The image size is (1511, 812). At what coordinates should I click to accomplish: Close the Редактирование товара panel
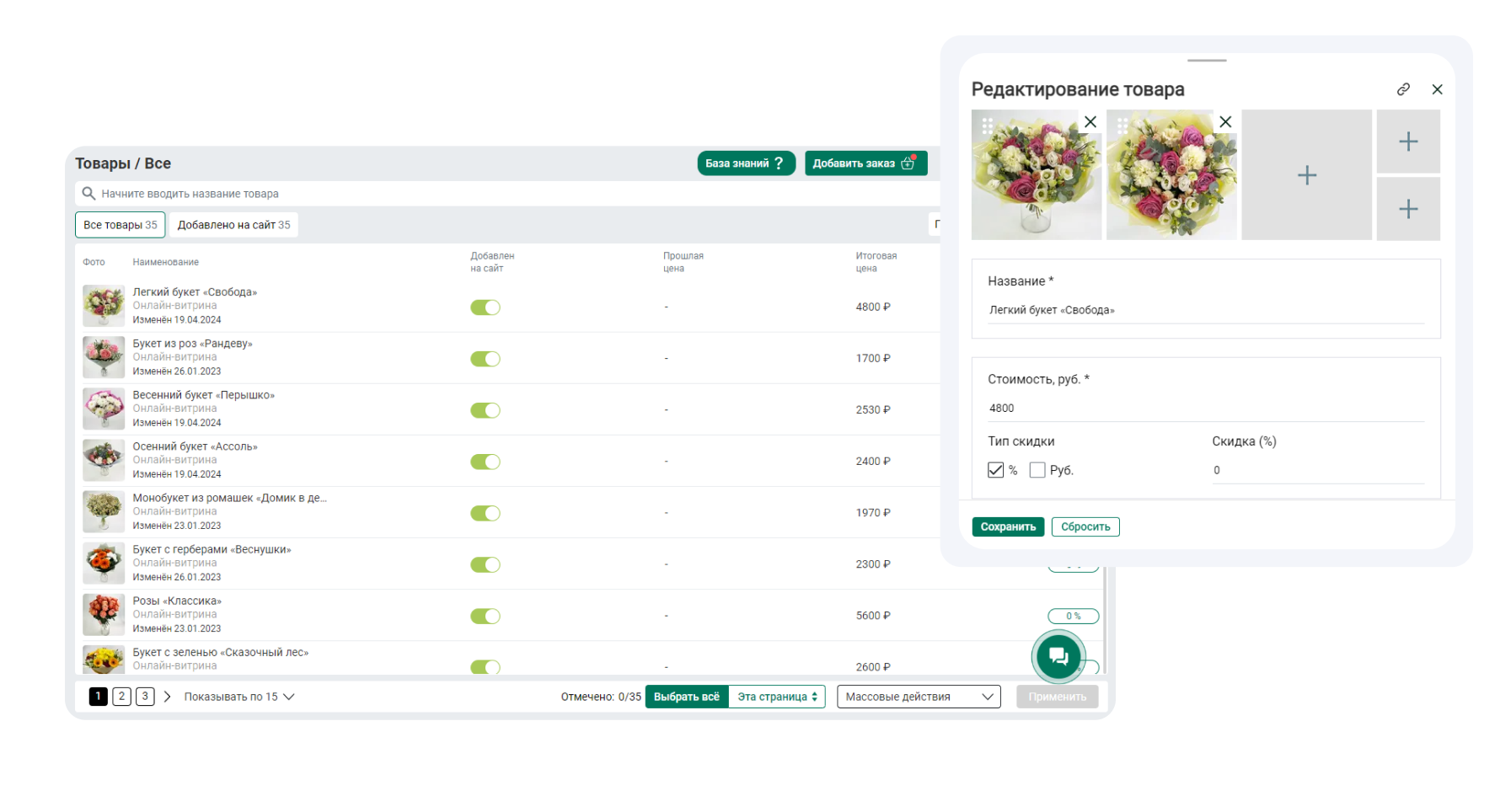(1438, 89)
